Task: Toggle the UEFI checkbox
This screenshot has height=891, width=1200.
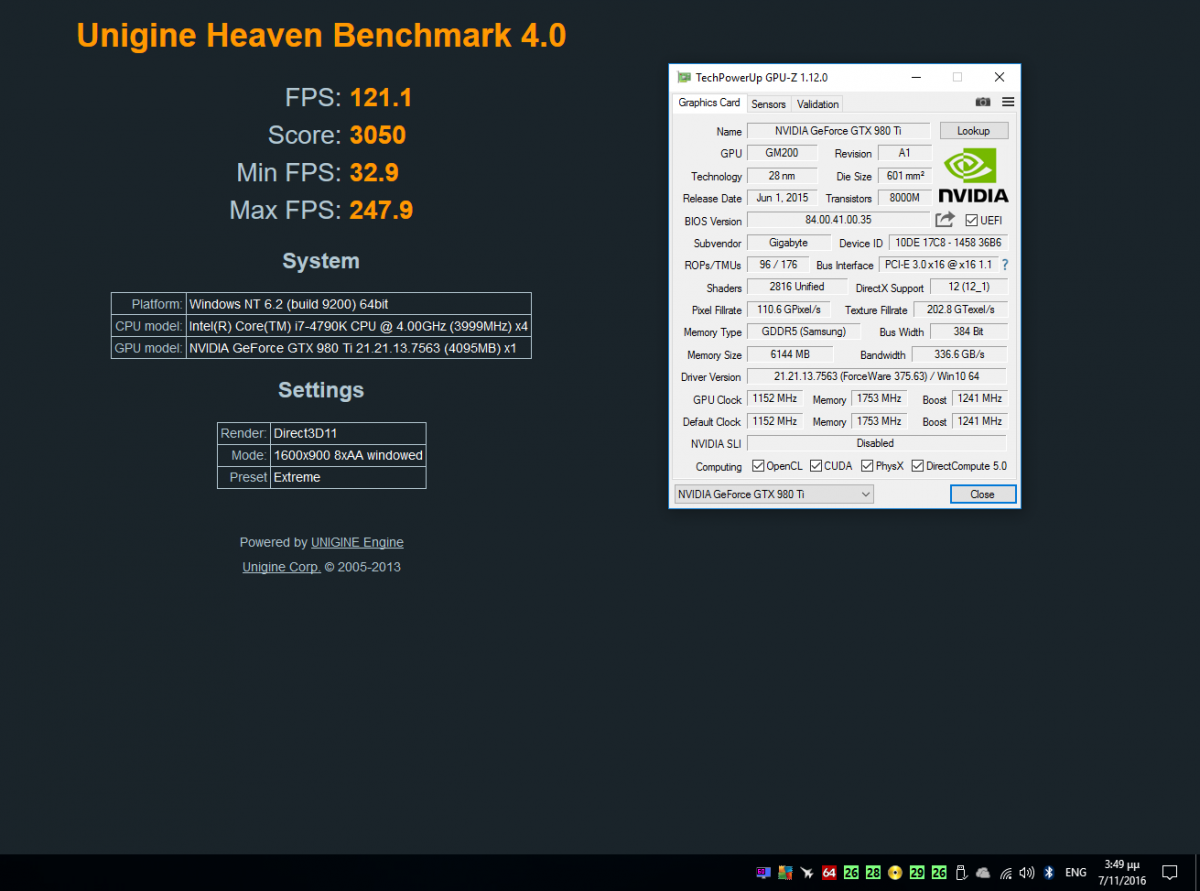Action: point(971,220)
